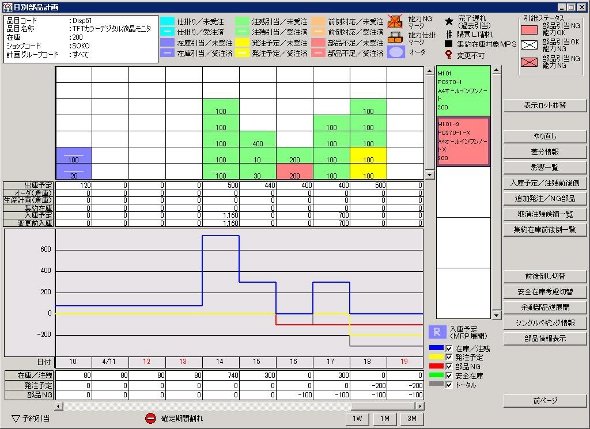Viewport: 590px width, 429px height.
Task: Click the 1W timescale button
Action: [x=357, y=418]
